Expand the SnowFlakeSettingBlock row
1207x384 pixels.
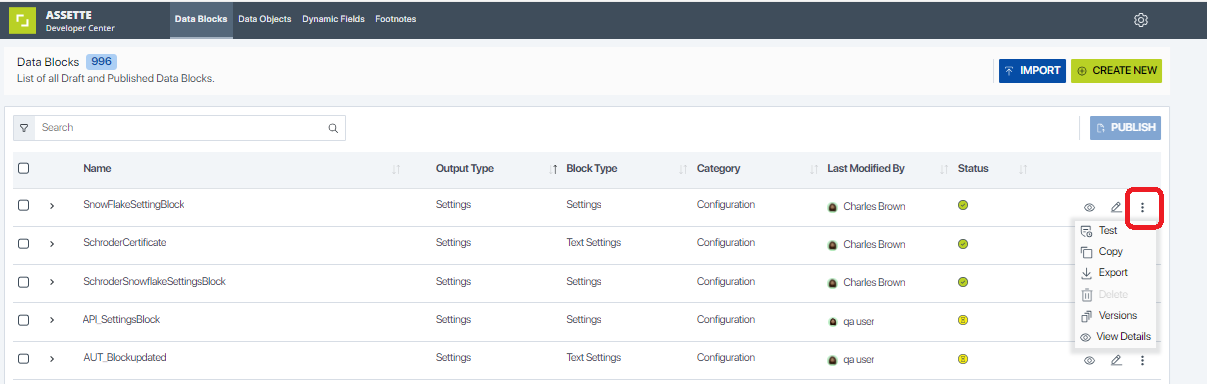(52, 205)
